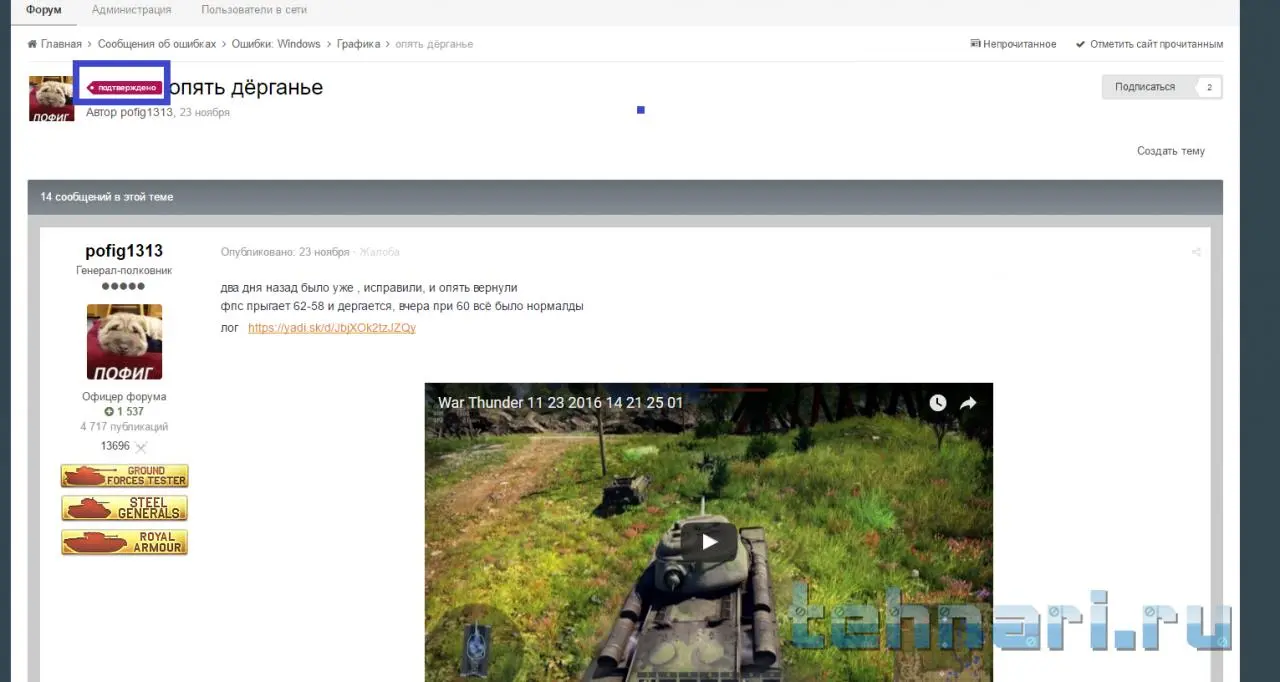Click the Опубликовано: 23 ноября timestamp
Image resolution: width=1280 pixels, height=682 pixels.
(x=285, y=252)
